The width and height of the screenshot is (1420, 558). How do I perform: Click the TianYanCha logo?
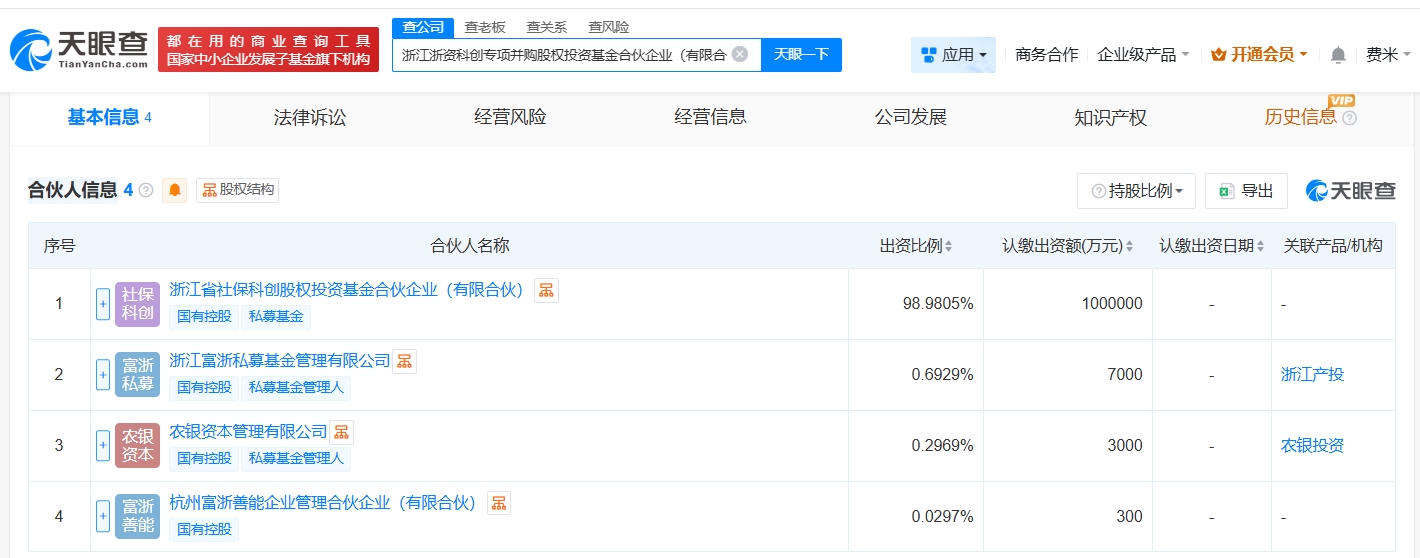[80, 49]
